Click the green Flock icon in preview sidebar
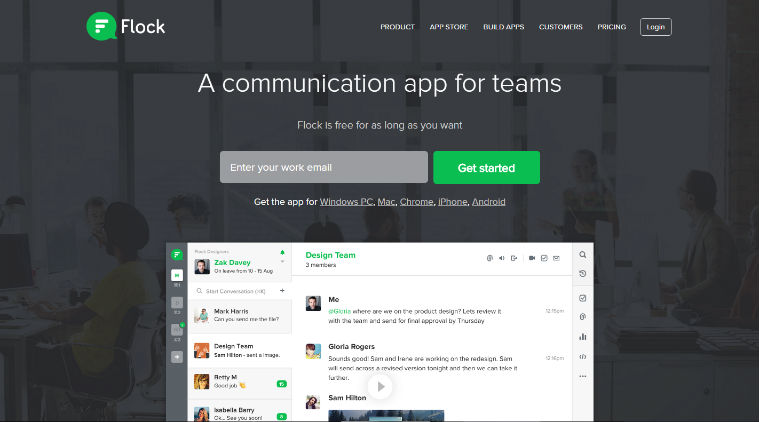This screenshot has height=422, width=759. tap(177, 255)
